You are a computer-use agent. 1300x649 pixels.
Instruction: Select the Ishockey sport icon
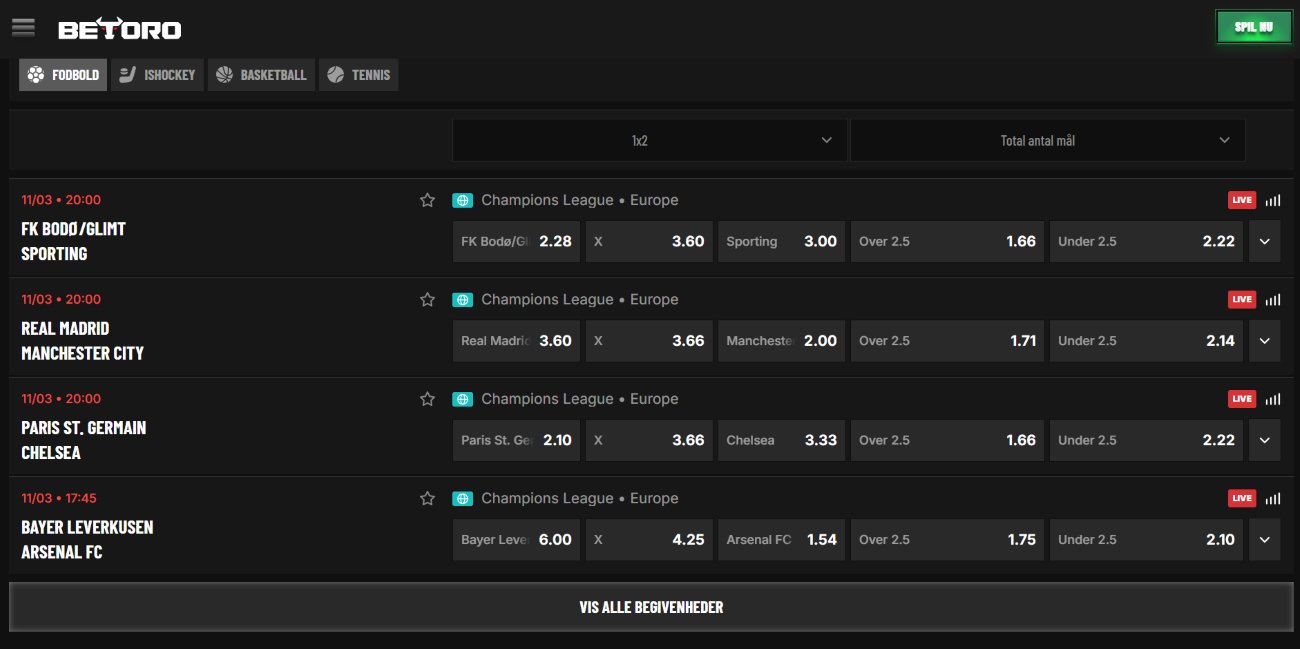coord(127,74)
